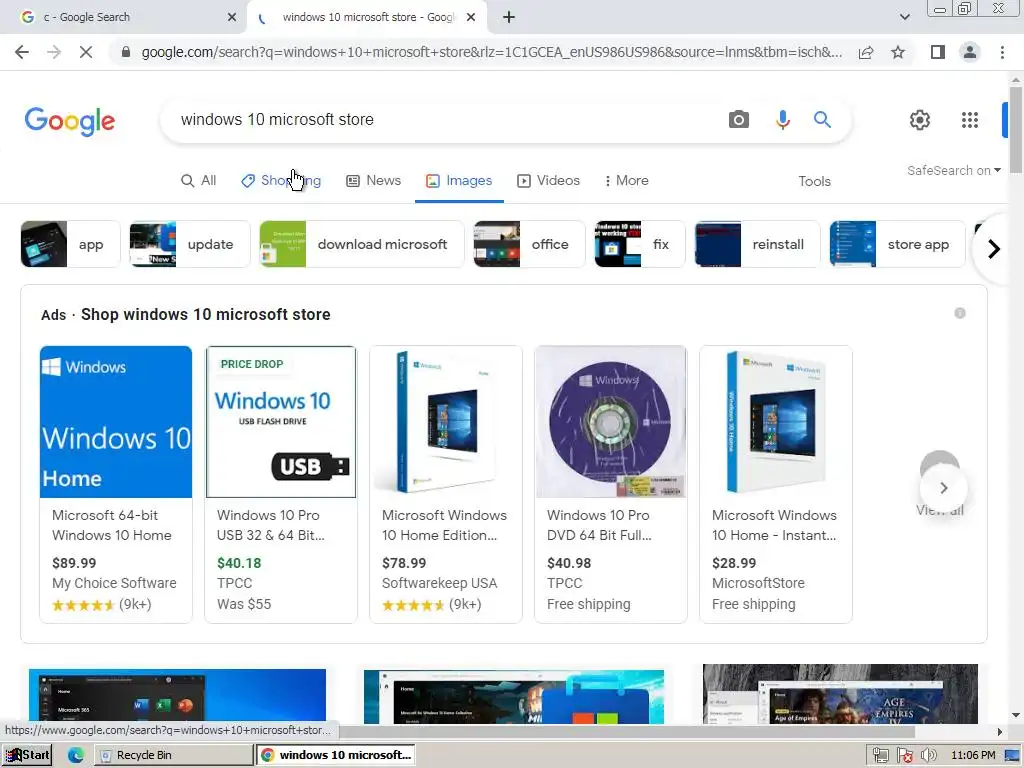This screenshot has width=1024, height=768.
Task: Bookmark this page with the star icon
Action: [x=898, y=52]
